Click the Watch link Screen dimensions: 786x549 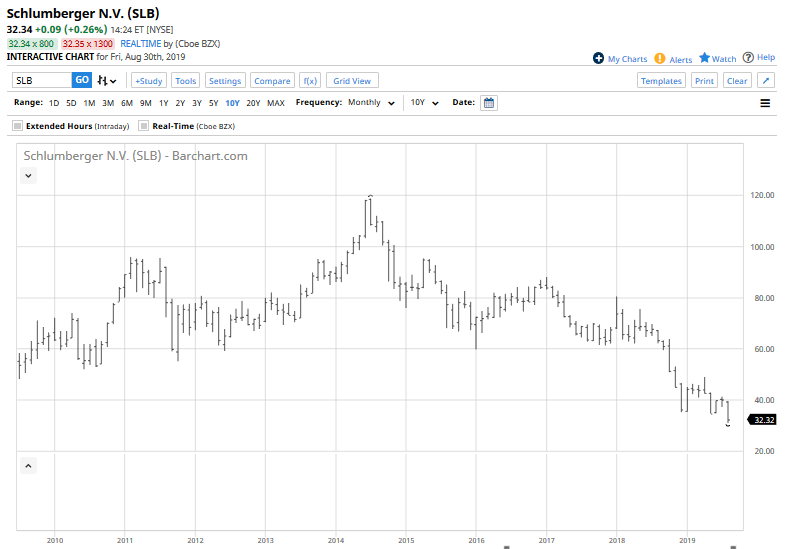pyautogui.click(x=724, y=59)
